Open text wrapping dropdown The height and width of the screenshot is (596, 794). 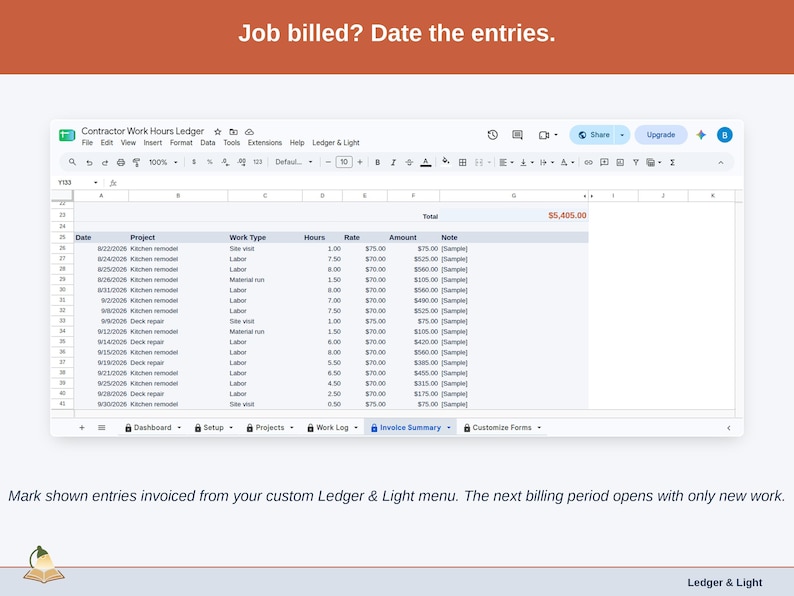547,163
